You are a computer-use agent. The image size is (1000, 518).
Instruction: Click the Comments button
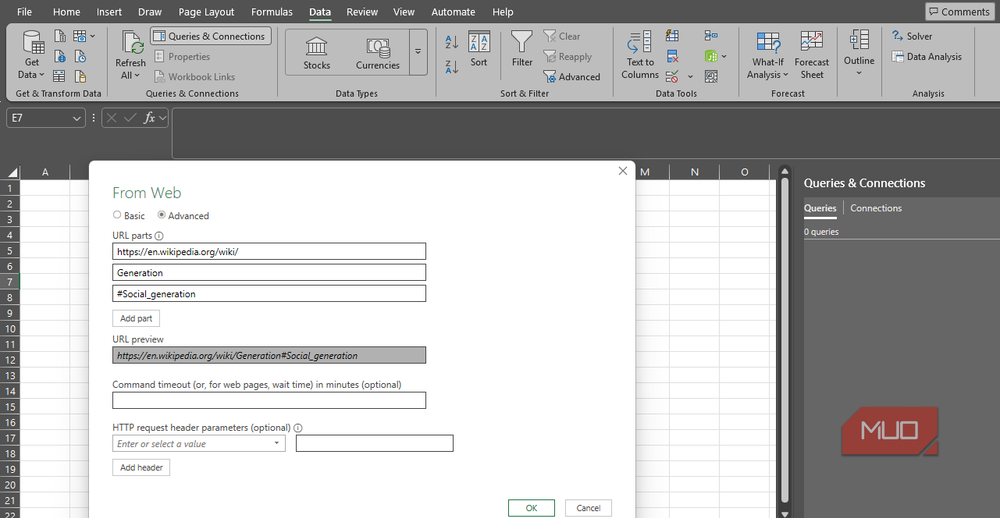click(959, 11)
